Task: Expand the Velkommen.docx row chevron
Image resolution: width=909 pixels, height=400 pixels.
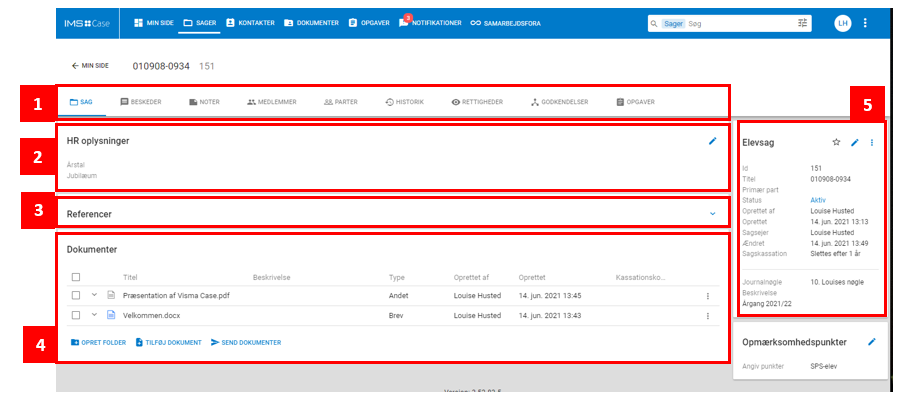Action: coord(94,315)
